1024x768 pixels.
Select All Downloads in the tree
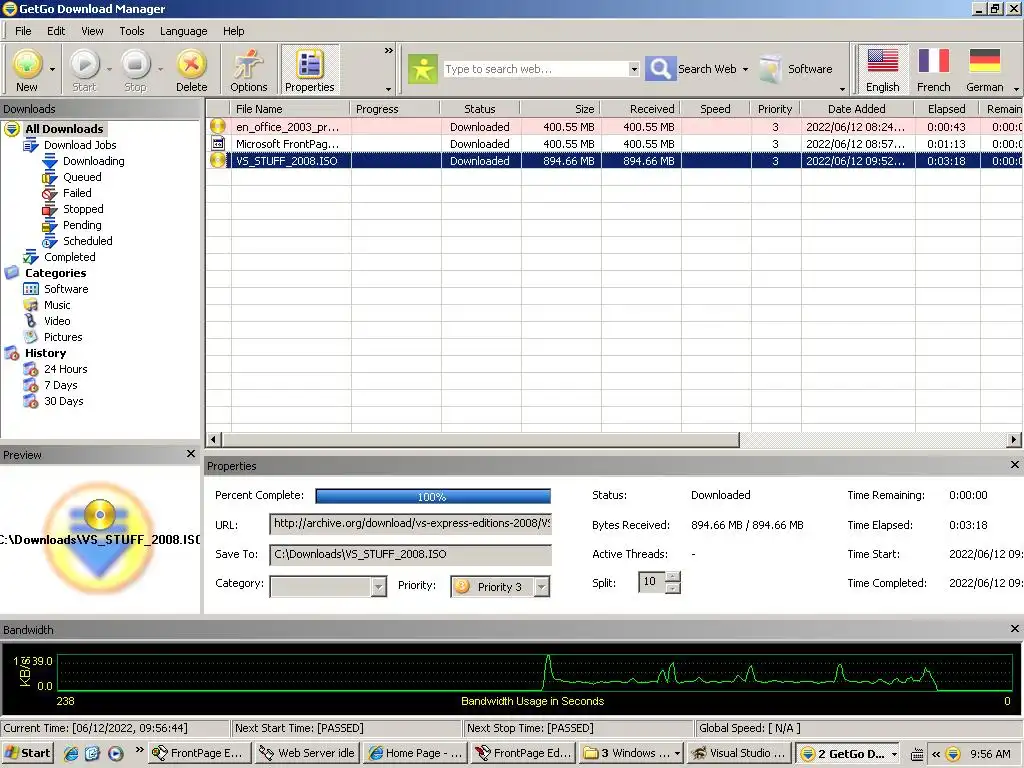coord(64,129)
